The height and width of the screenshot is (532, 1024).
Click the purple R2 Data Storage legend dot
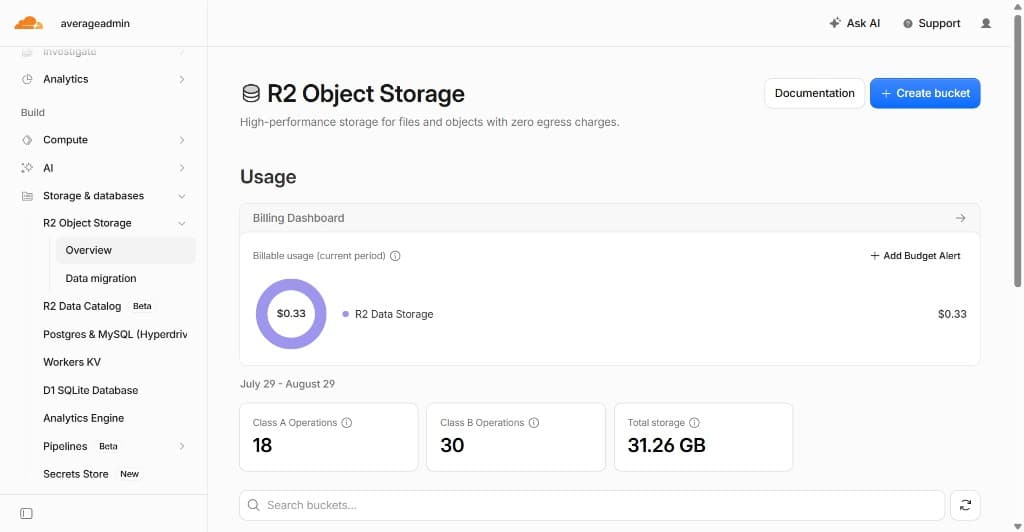click(x=345, y=314)
